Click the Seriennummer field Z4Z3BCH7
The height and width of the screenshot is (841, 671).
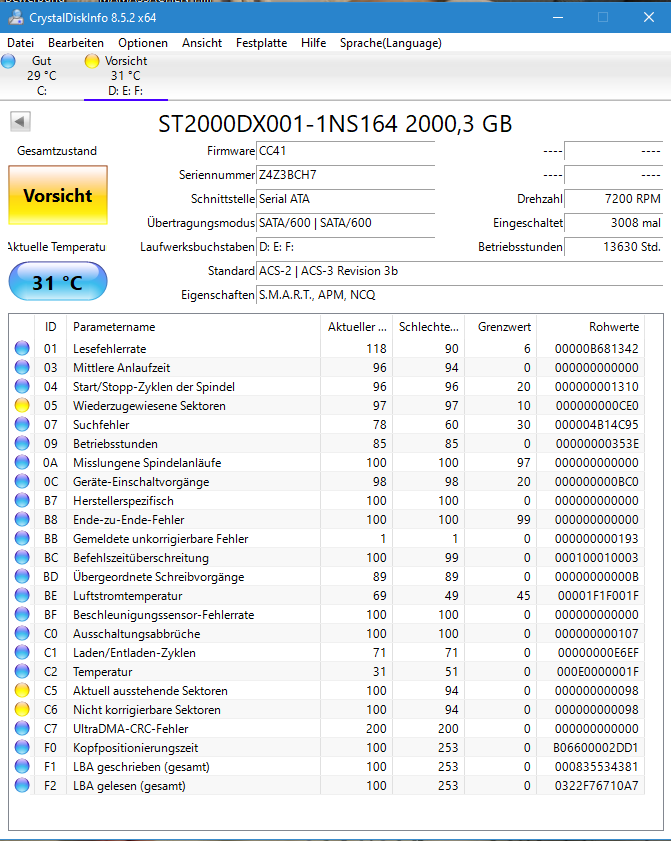coord(345,175)
